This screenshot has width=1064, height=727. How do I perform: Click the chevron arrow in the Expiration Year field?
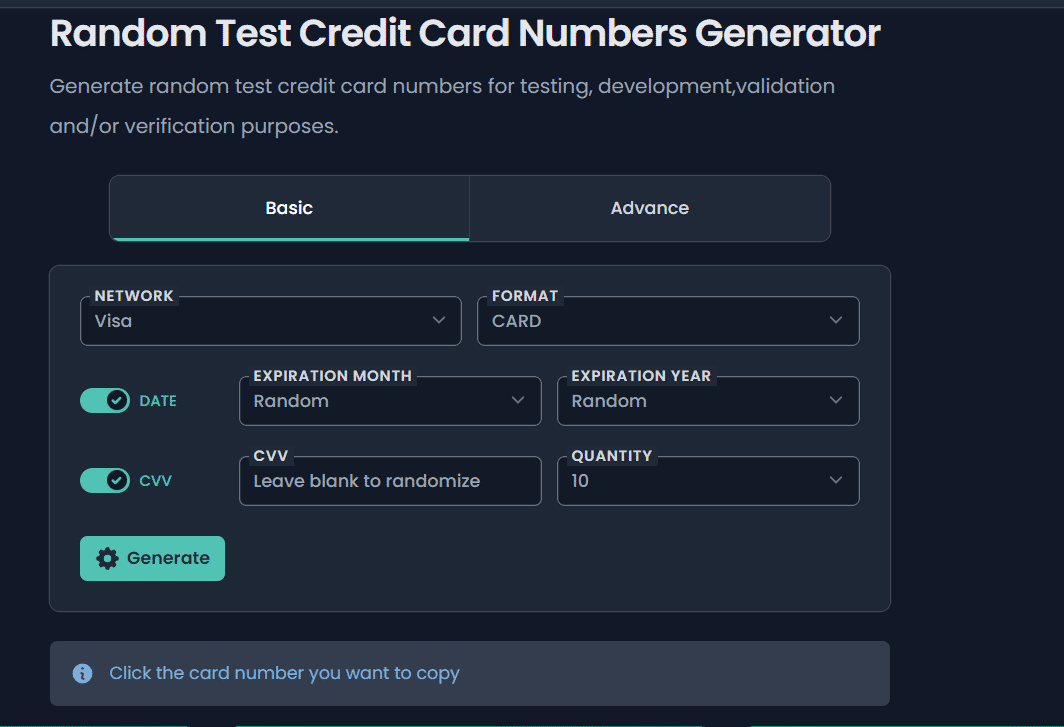point(836,401)
